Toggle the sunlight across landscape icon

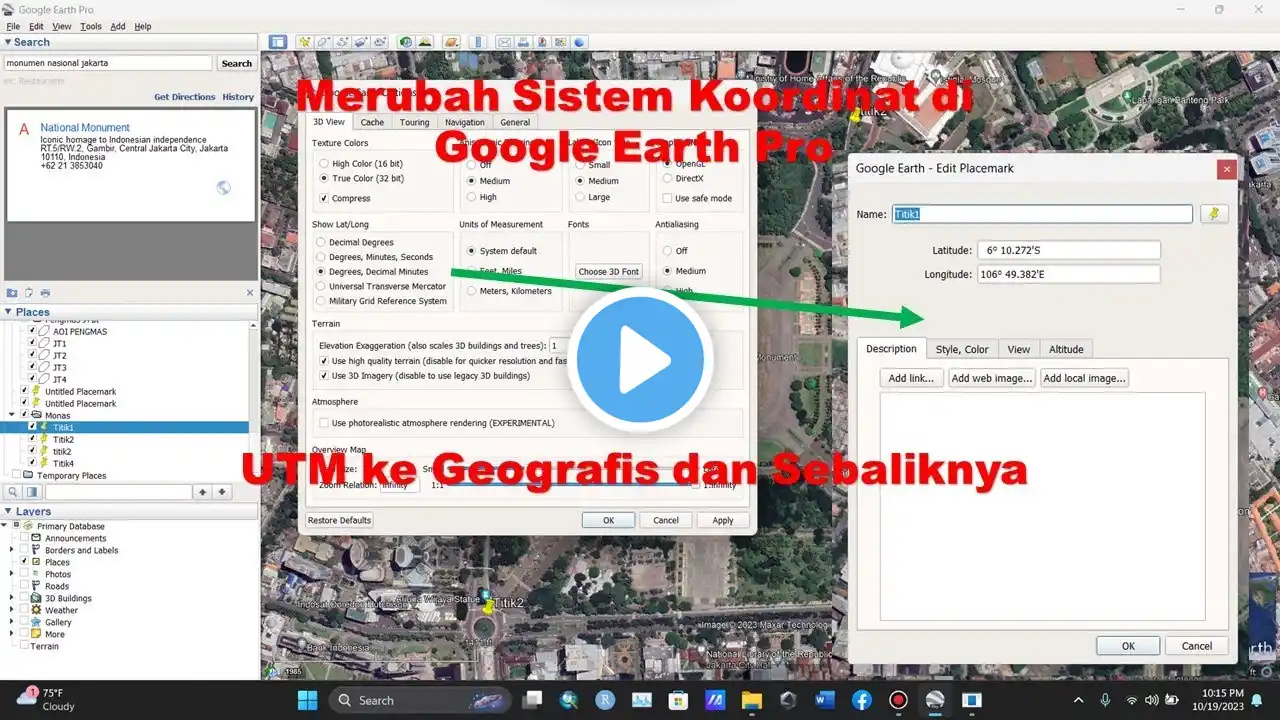[425, 42]
